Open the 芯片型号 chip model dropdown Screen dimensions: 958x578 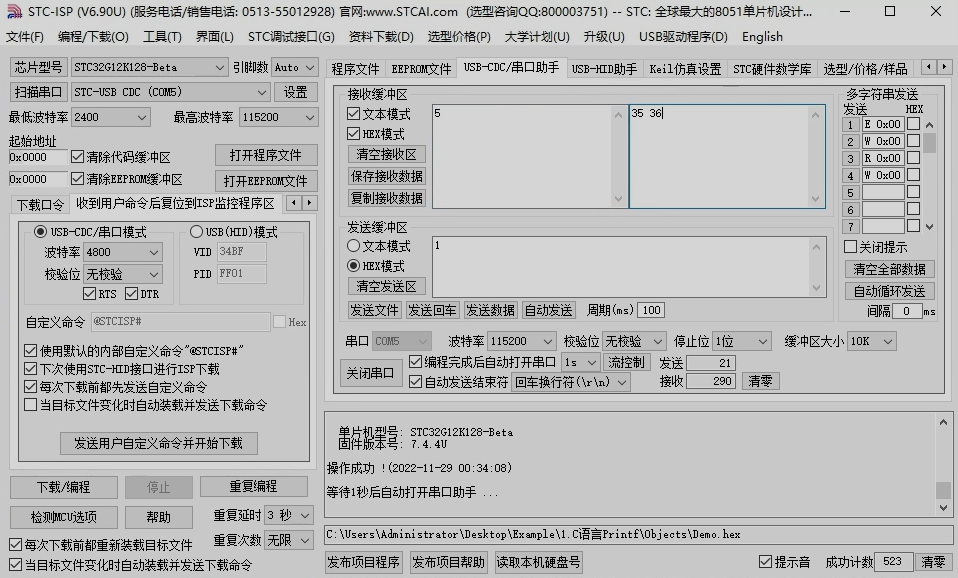pos(150,67)
